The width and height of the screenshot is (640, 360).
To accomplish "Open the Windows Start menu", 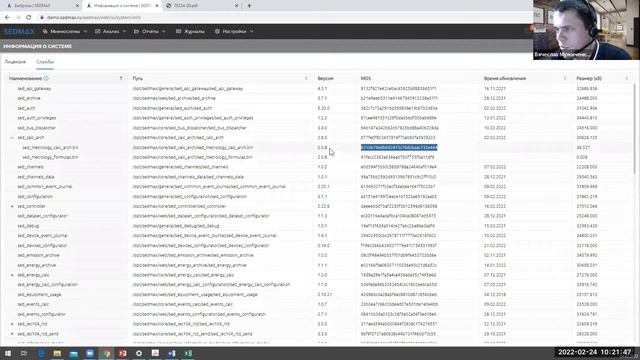I will (x=8, y=353).
